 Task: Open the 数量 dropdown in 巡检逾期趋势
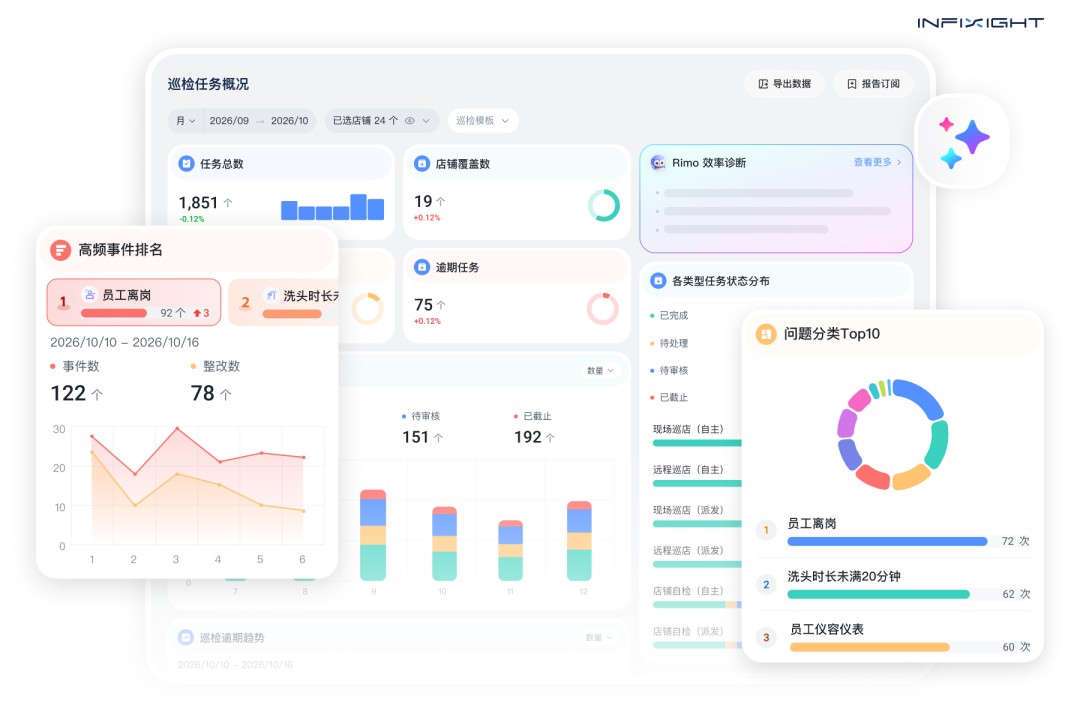pos(599,637)
